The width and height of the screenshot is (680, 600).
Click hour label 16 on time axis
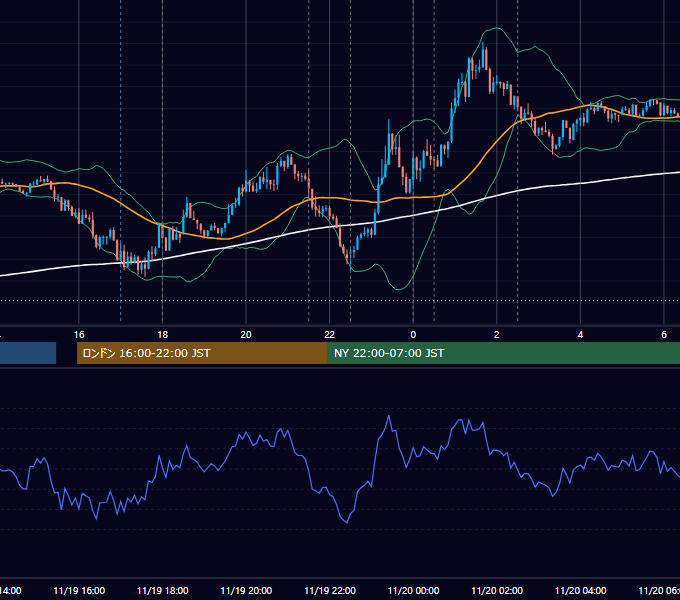(x=79, y=335)
